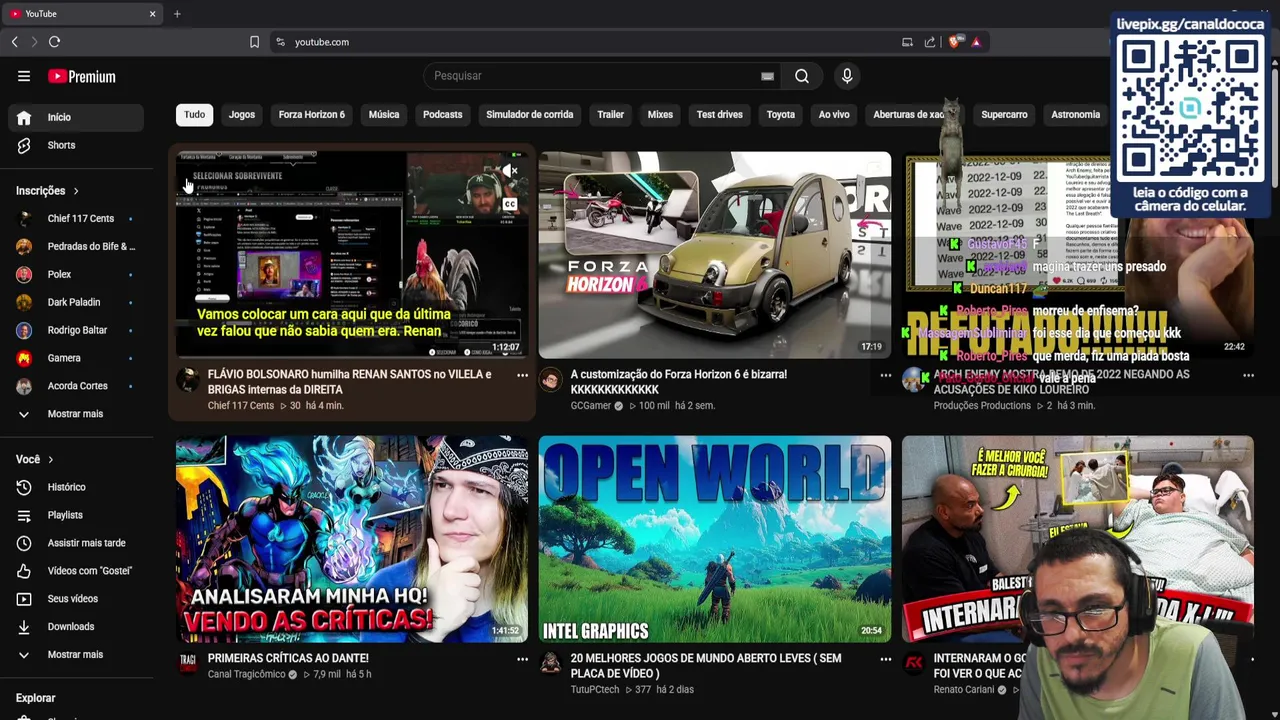The image size is (1280, 720).
Task: Open options for 20 MELHORES JOGOS video
Action: 885,659
